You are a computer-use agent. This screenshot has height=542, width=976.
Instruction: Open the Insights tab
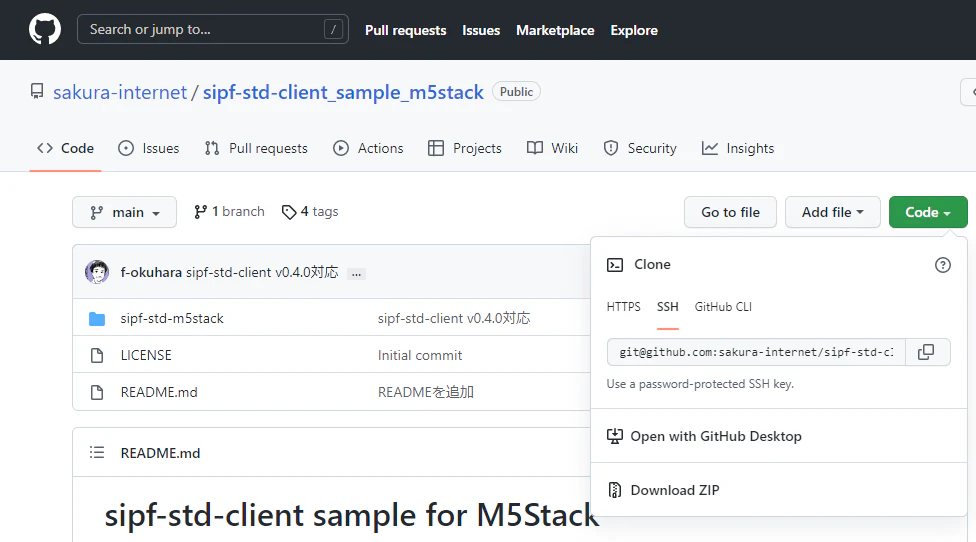point(738,148)
